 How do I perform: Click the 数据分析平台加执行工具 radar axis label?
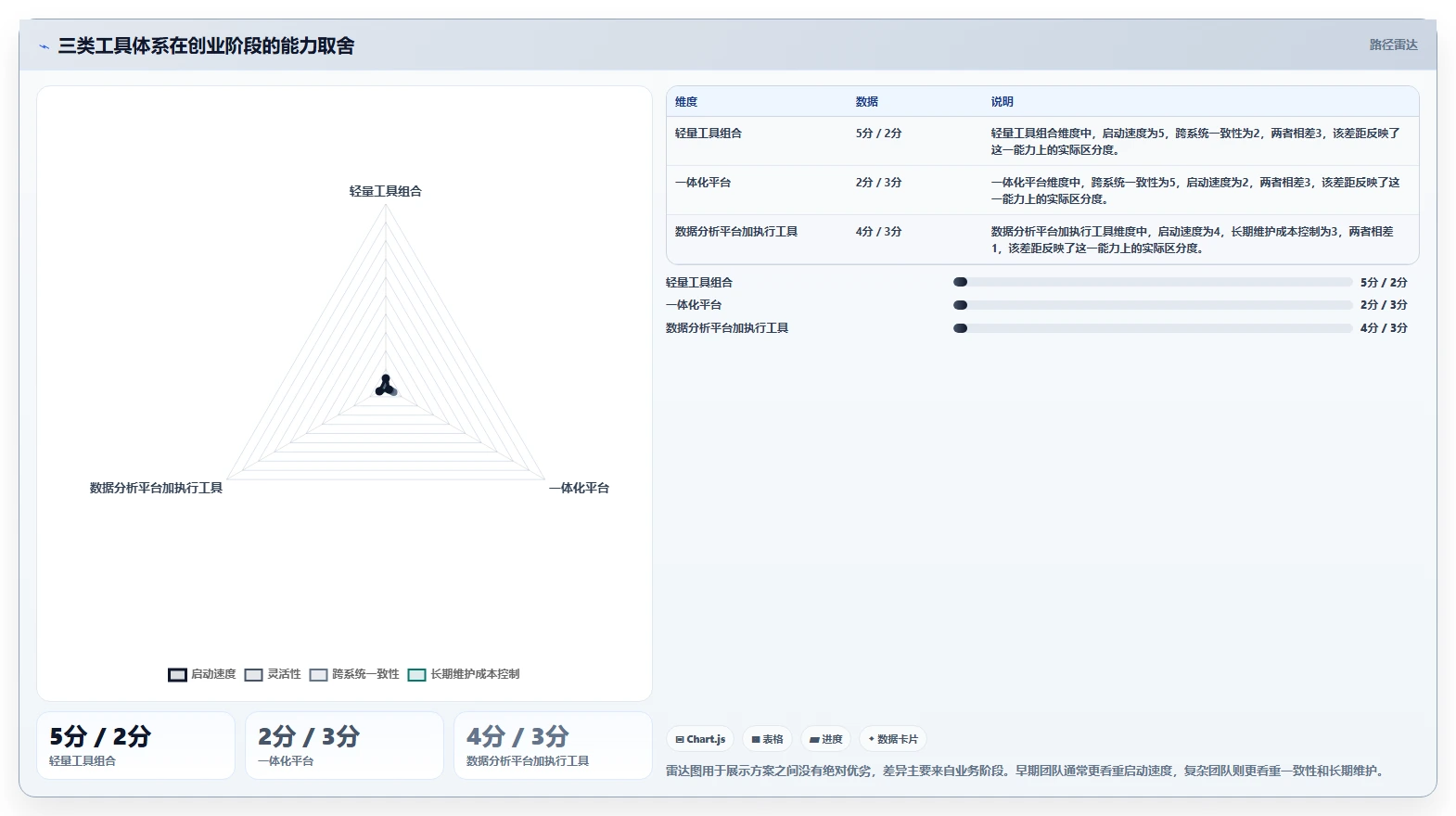pos(156,488)
